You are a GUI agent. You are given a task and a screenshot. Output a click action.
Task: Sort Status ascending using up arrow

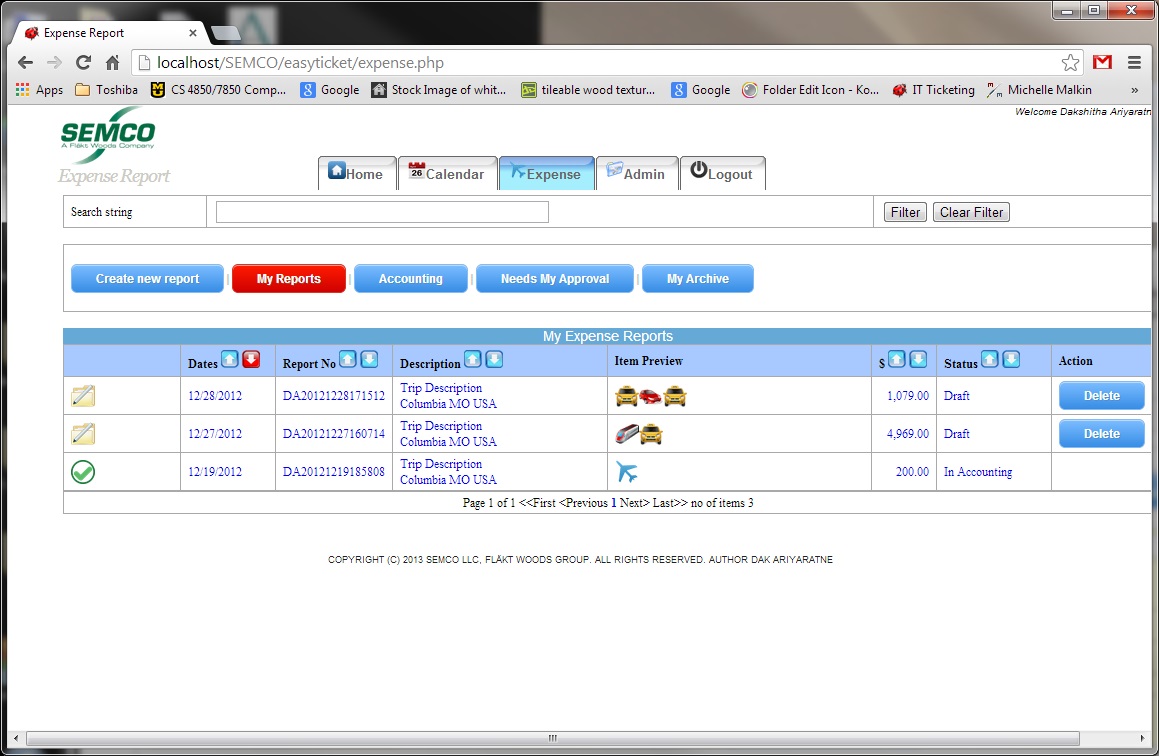coord(990,360)
